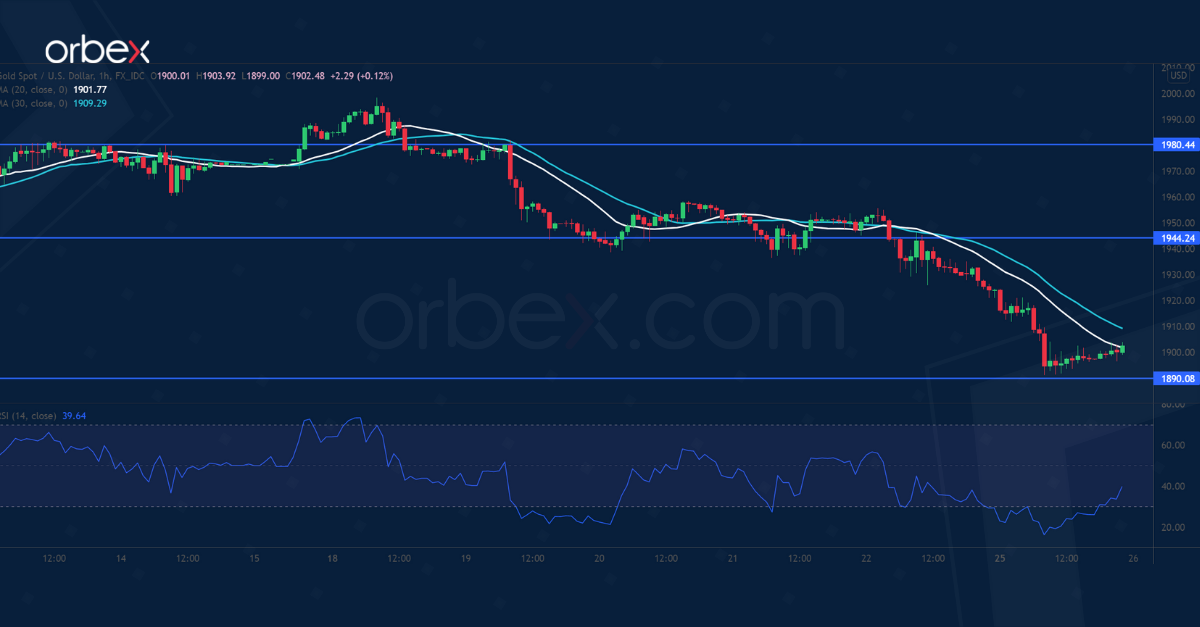The width and height of the screenshot is (1200, 627).
Task: Click the close price value C1902.48
Action: [x=307, y=76]
